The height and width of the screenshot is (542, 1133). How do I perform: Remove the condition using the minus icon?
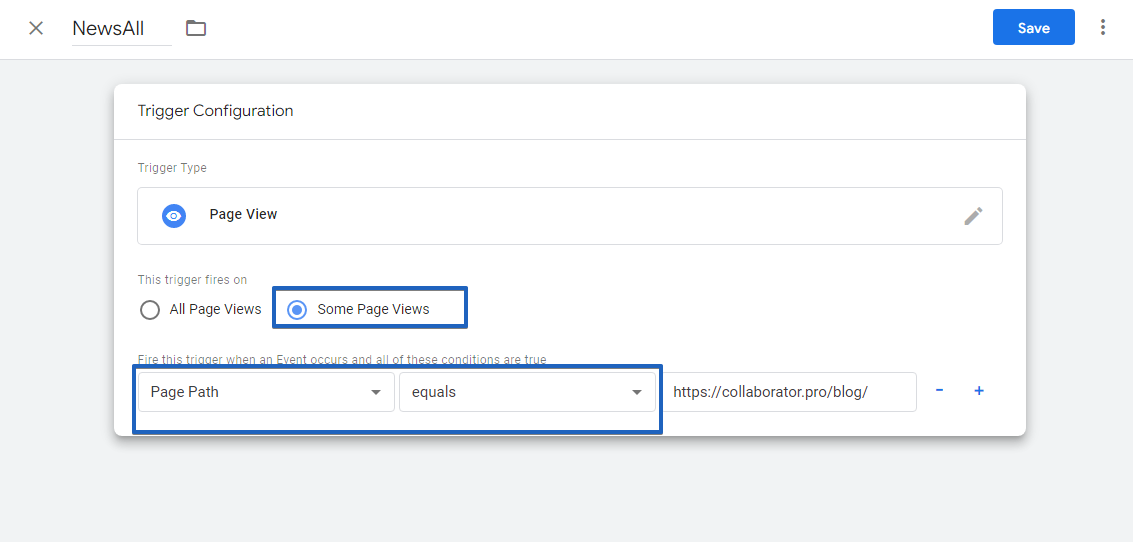[x=939, y=391]
